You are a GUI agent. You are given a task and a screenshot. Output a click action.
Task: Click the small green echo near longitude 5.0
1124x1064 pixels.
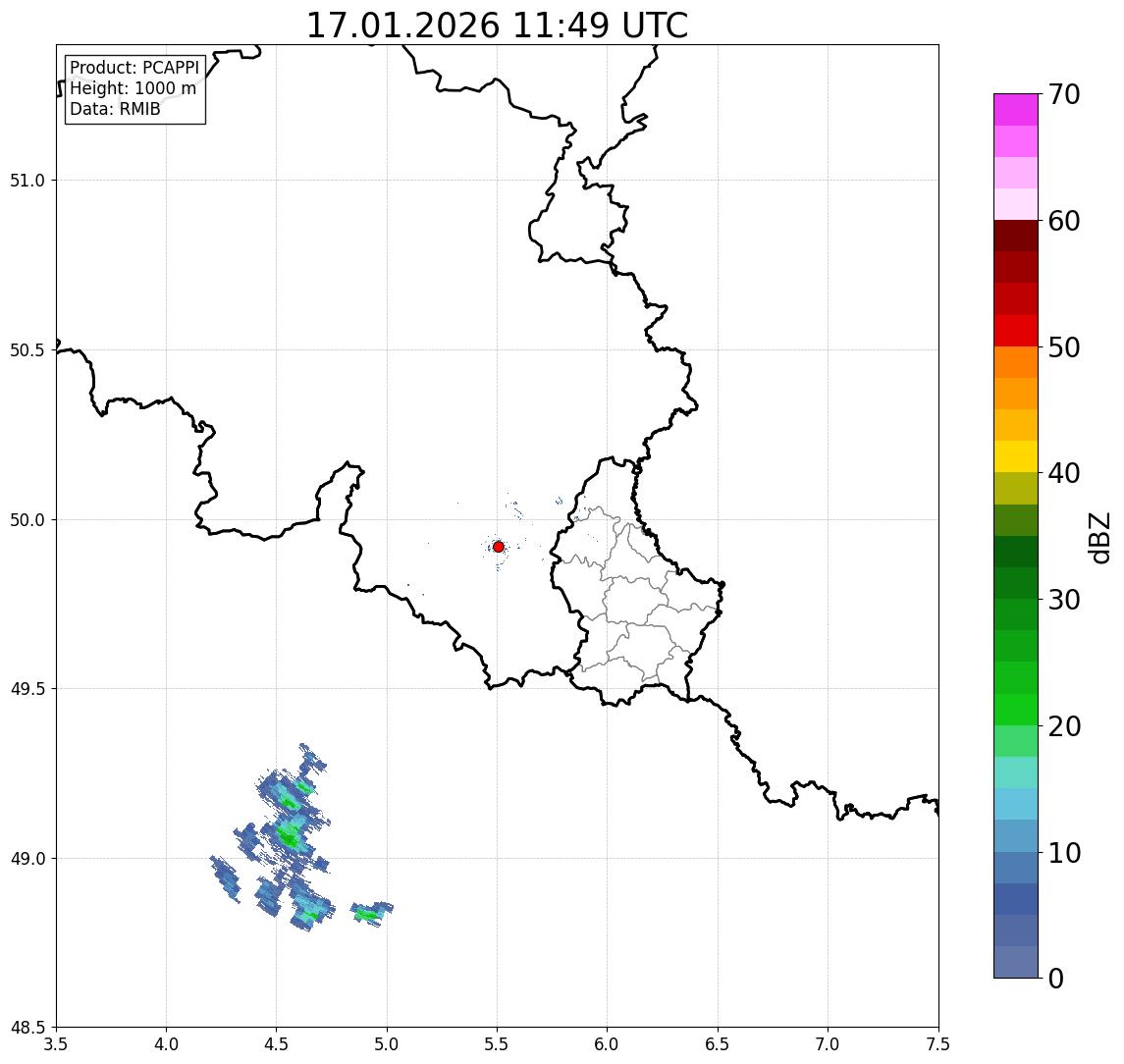(368, 914)
